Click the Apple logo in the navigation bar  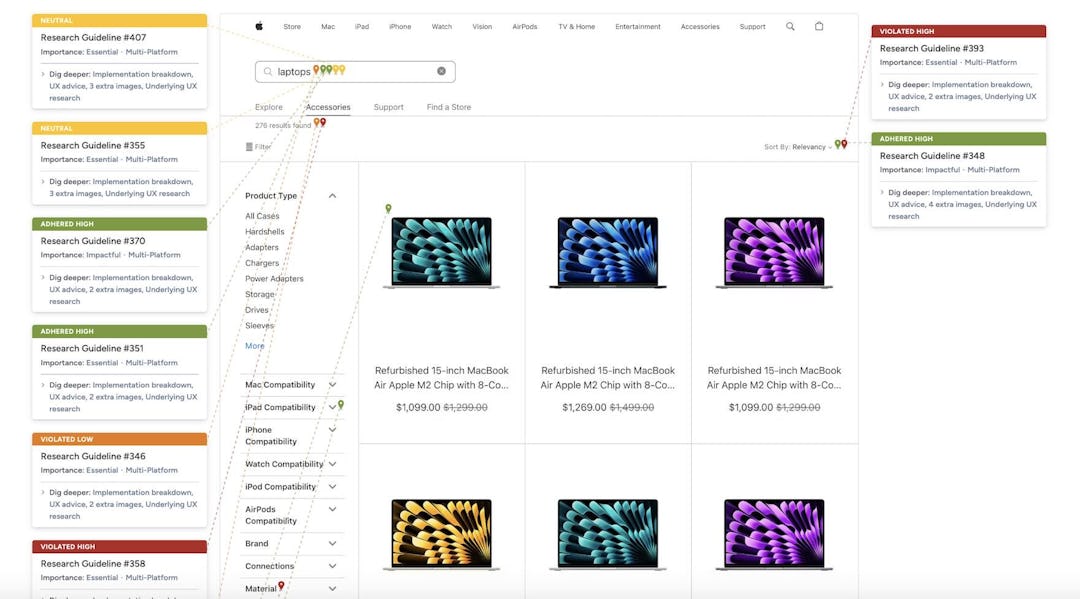tap(259, 27)
